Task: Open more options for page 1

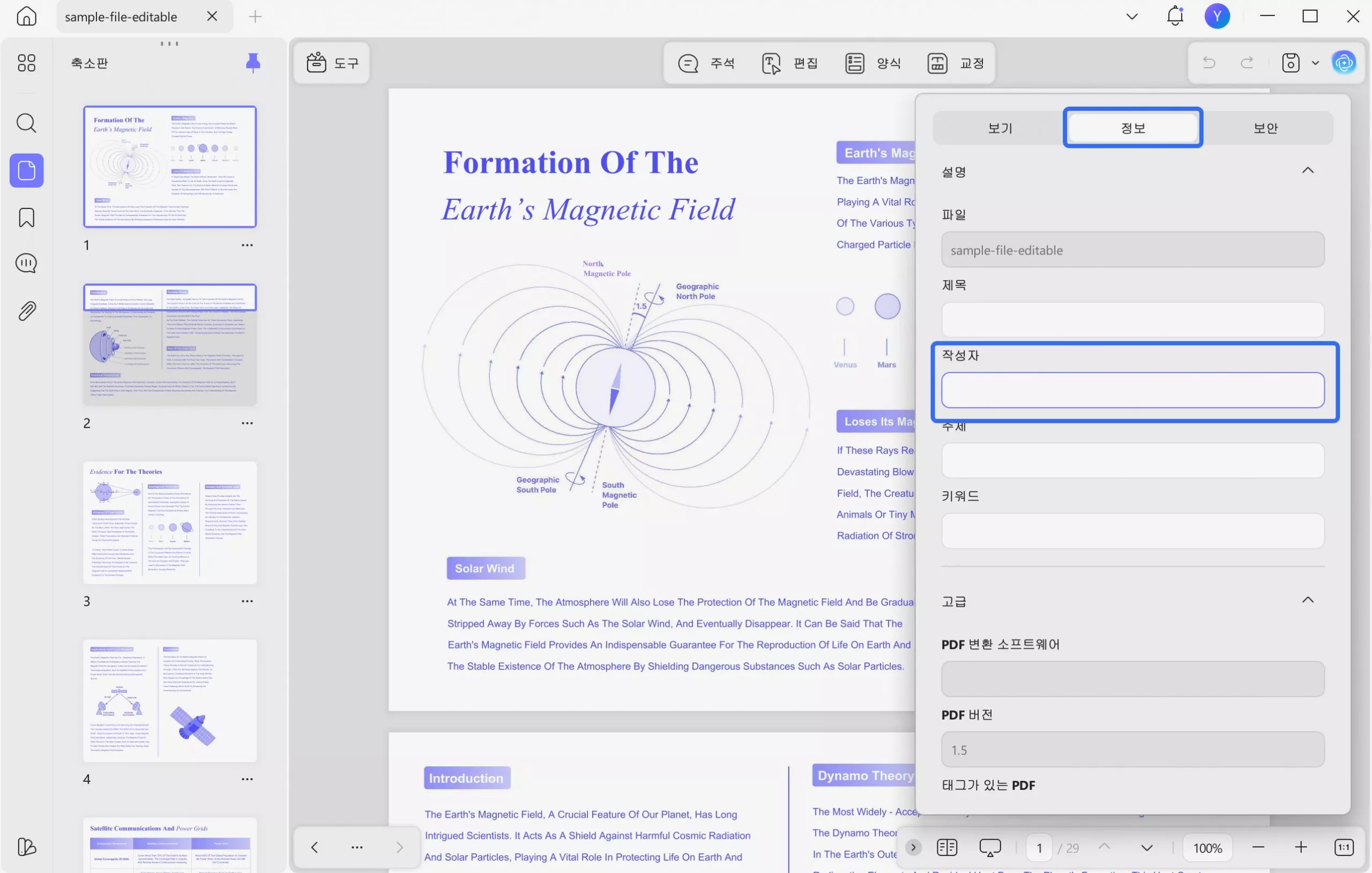Action: pyautogui.click(x=247, y=245)
